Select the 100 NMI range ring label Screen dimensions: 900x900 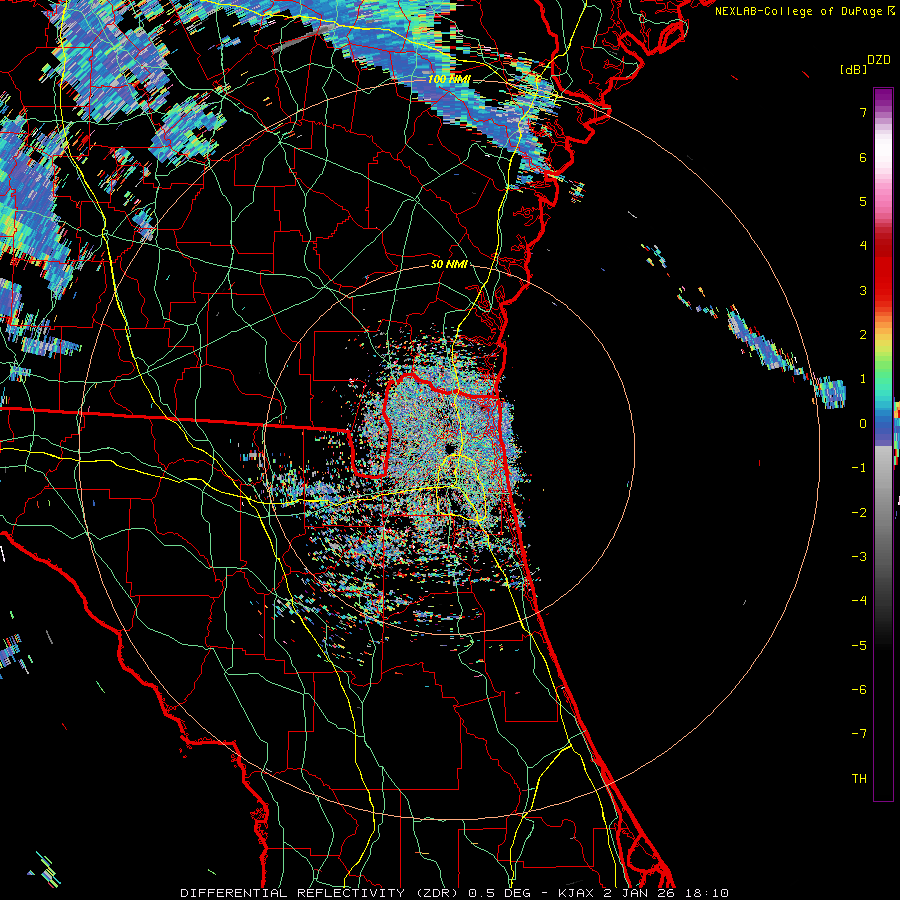point(448,79)
